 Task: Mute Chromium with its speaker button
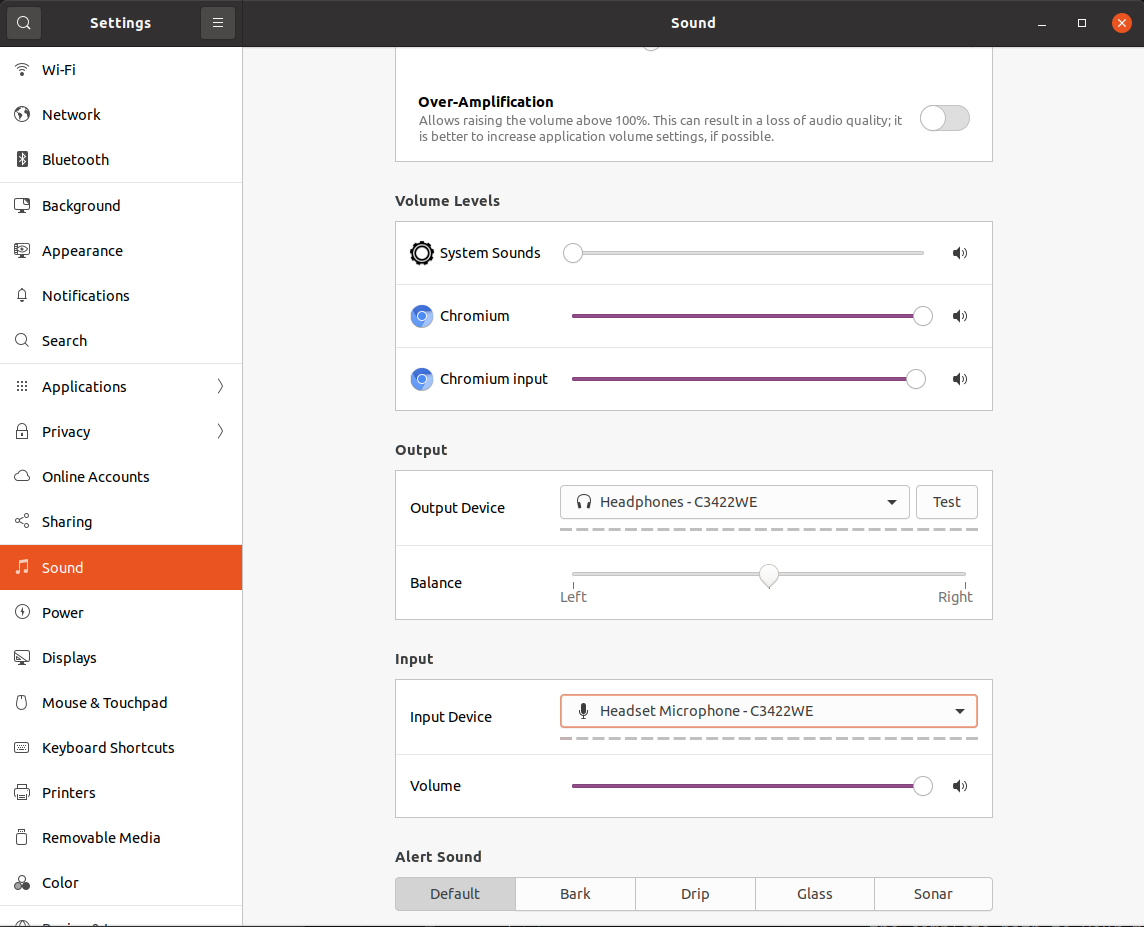tap(959, 316)
